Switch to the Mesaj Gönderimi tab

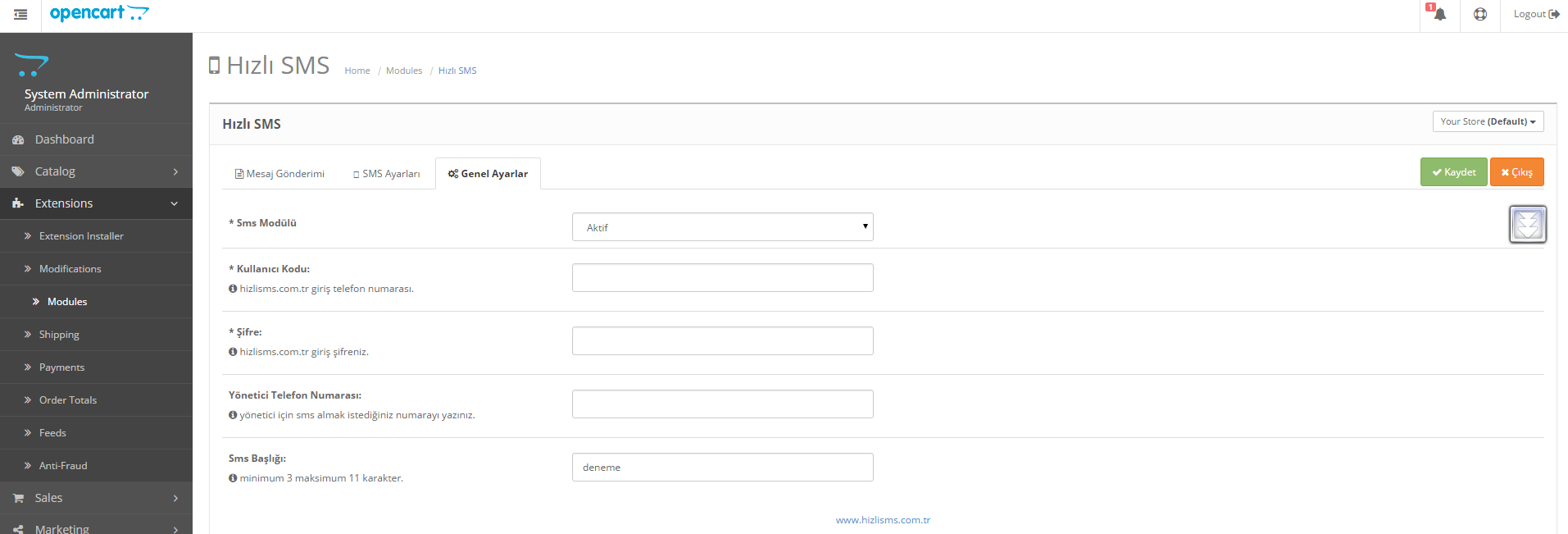(x=280, y=174)
